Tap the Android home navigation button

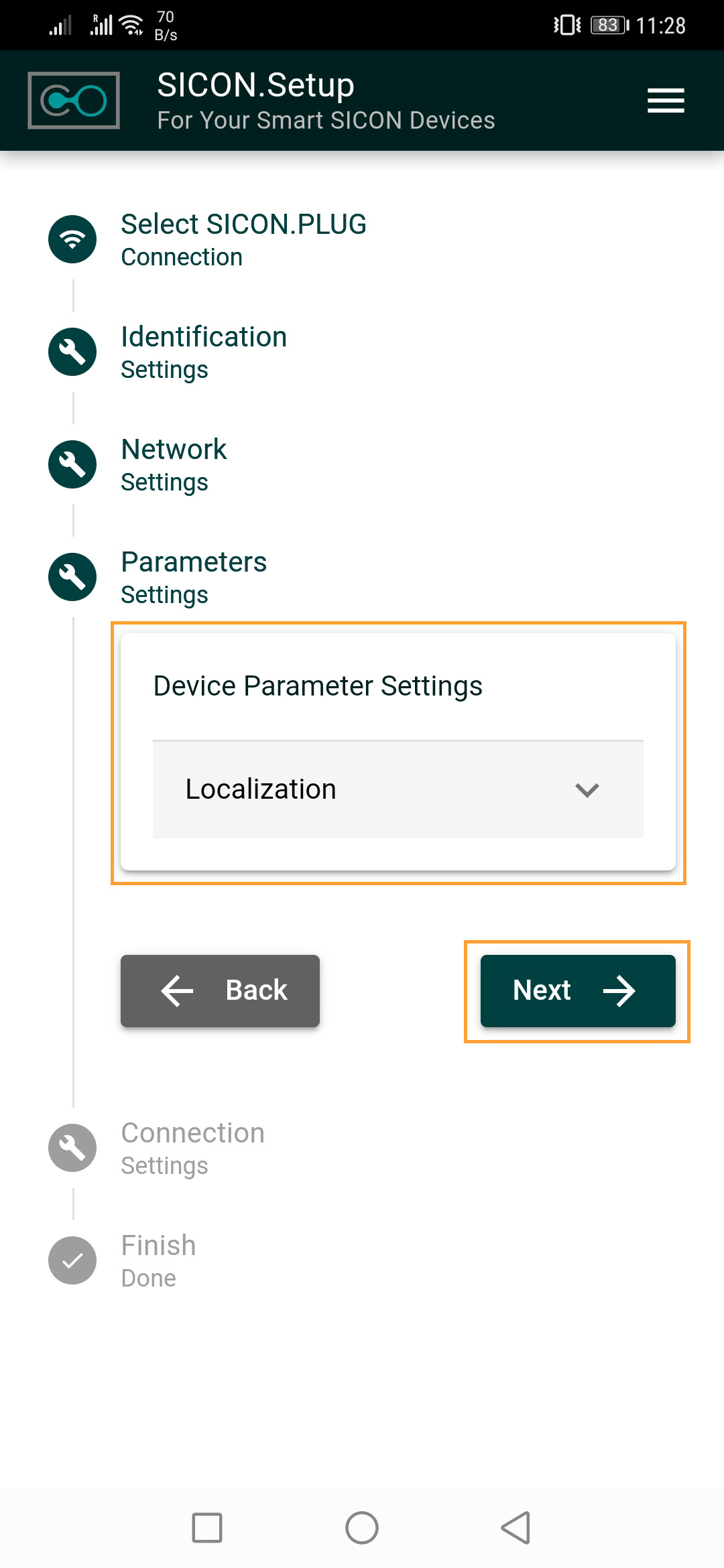(362, 1528)
